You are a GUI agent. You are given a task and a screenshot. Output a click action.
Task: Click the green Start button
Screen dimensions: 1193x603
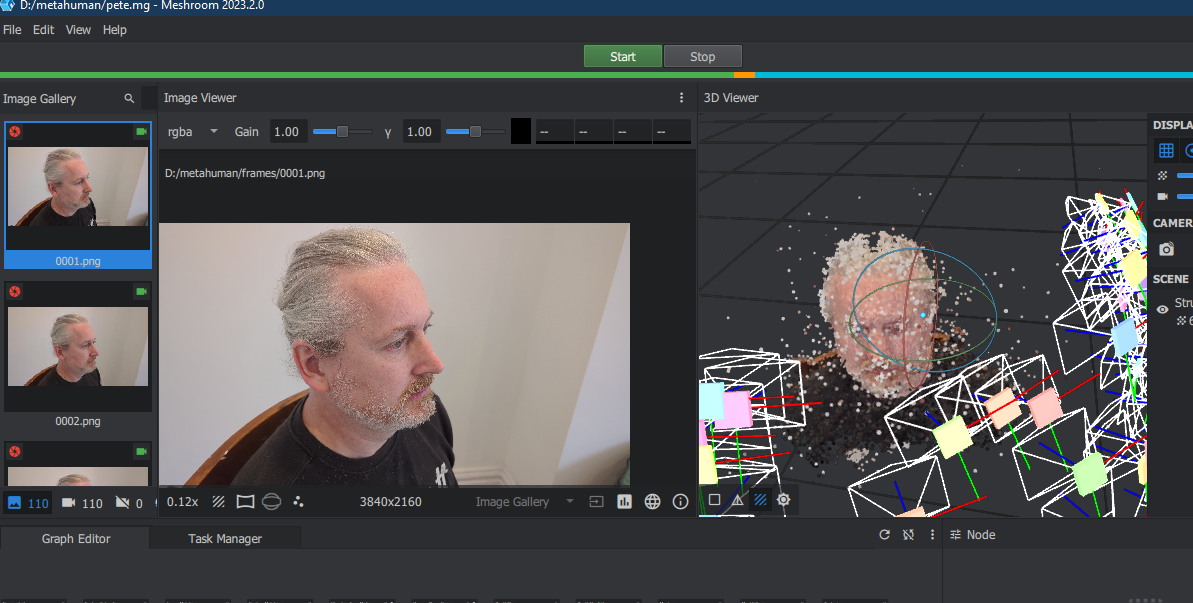622,56
